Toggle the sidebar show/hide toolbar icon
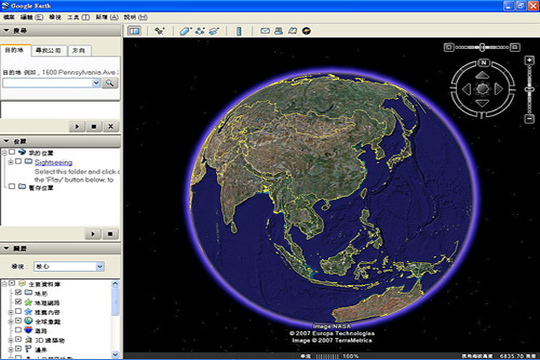This screenshot has width=540, height=360. [134, 31]
